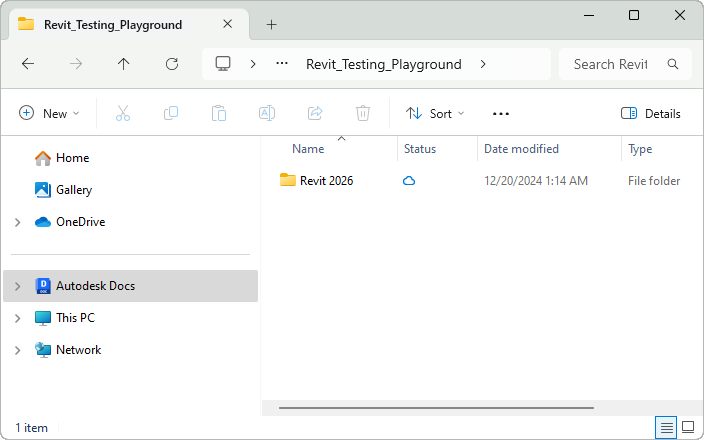Toggle the Details pane
The width and height of the screenshot is (704, 440).
[651, 113]
